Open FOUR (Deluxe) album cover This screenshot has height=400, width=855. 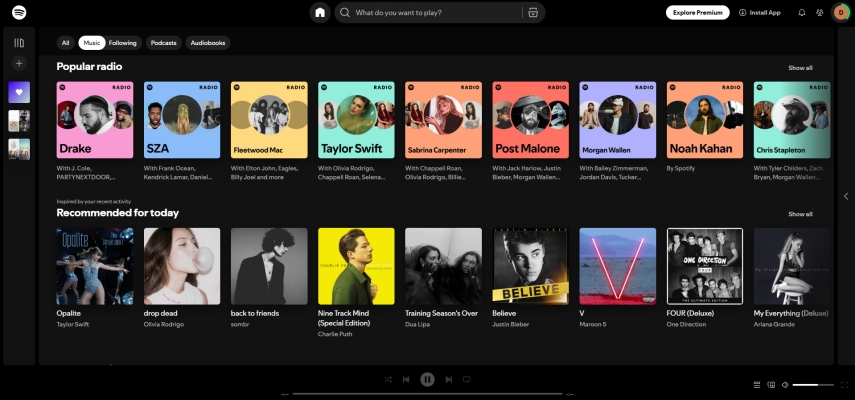coord(705,266)
